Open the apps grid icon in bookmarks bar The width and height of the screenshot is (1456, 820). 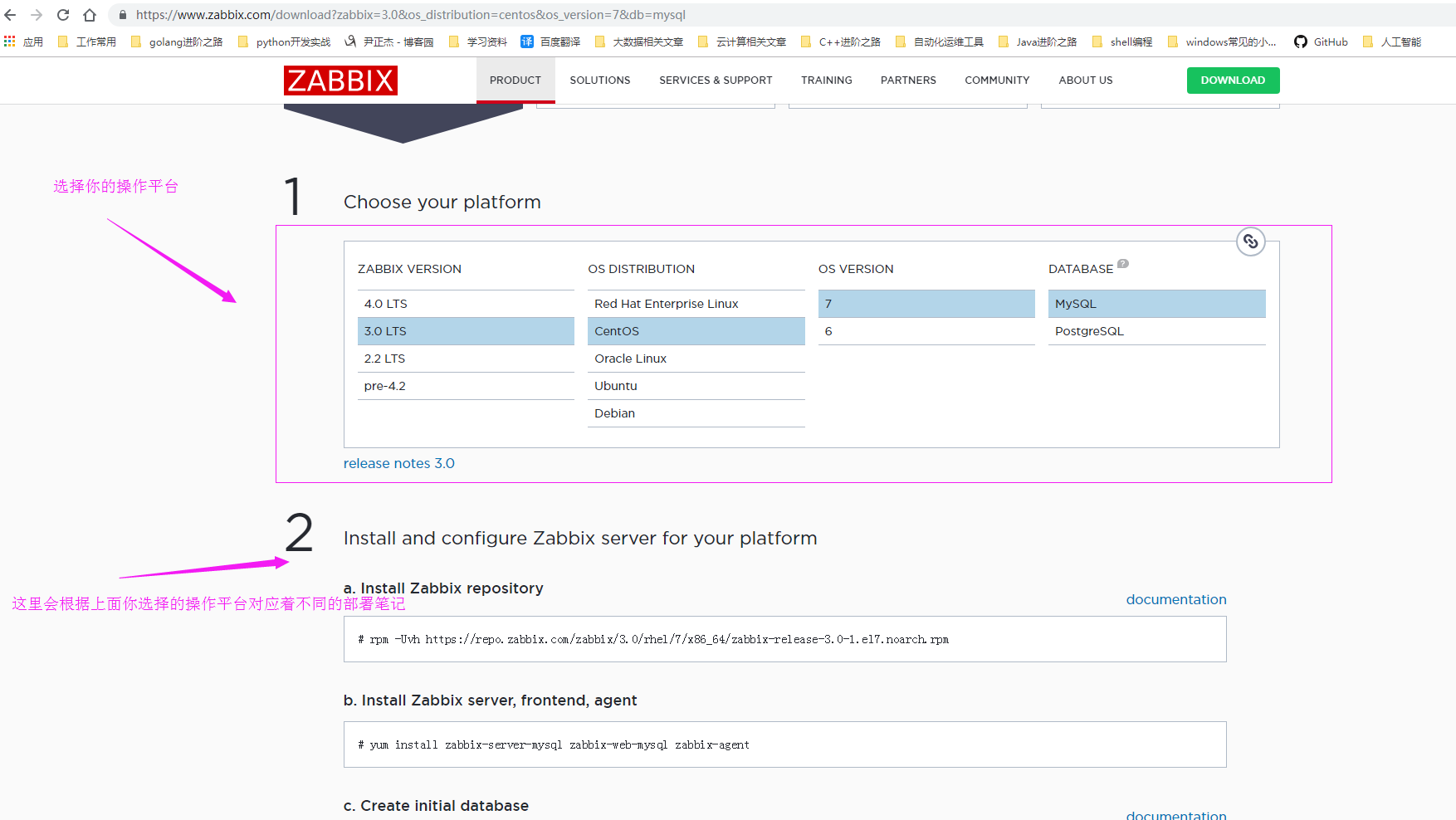10,41
